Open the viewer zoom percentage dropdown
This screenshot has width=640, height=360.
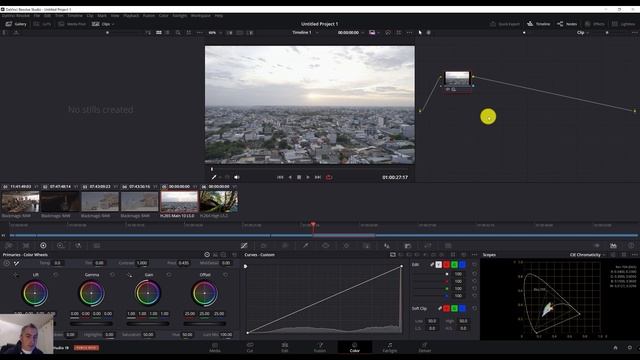[215, 33]
